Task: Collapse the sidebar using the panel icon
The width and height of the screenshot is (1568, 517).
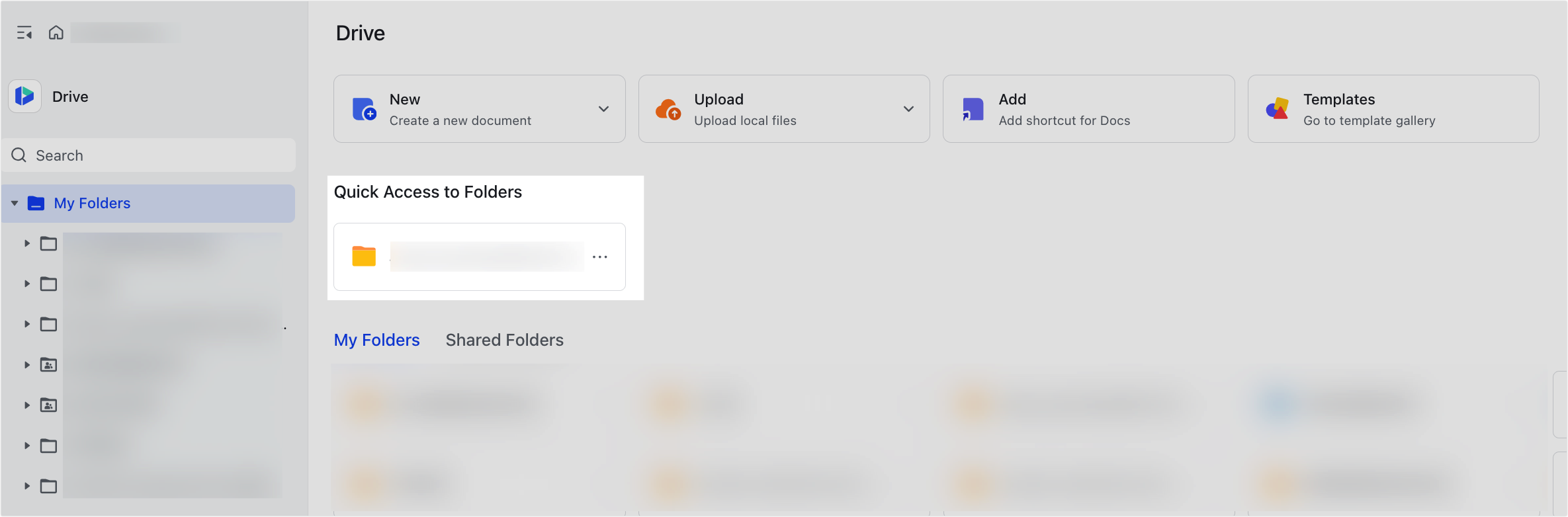Action: 24,32
